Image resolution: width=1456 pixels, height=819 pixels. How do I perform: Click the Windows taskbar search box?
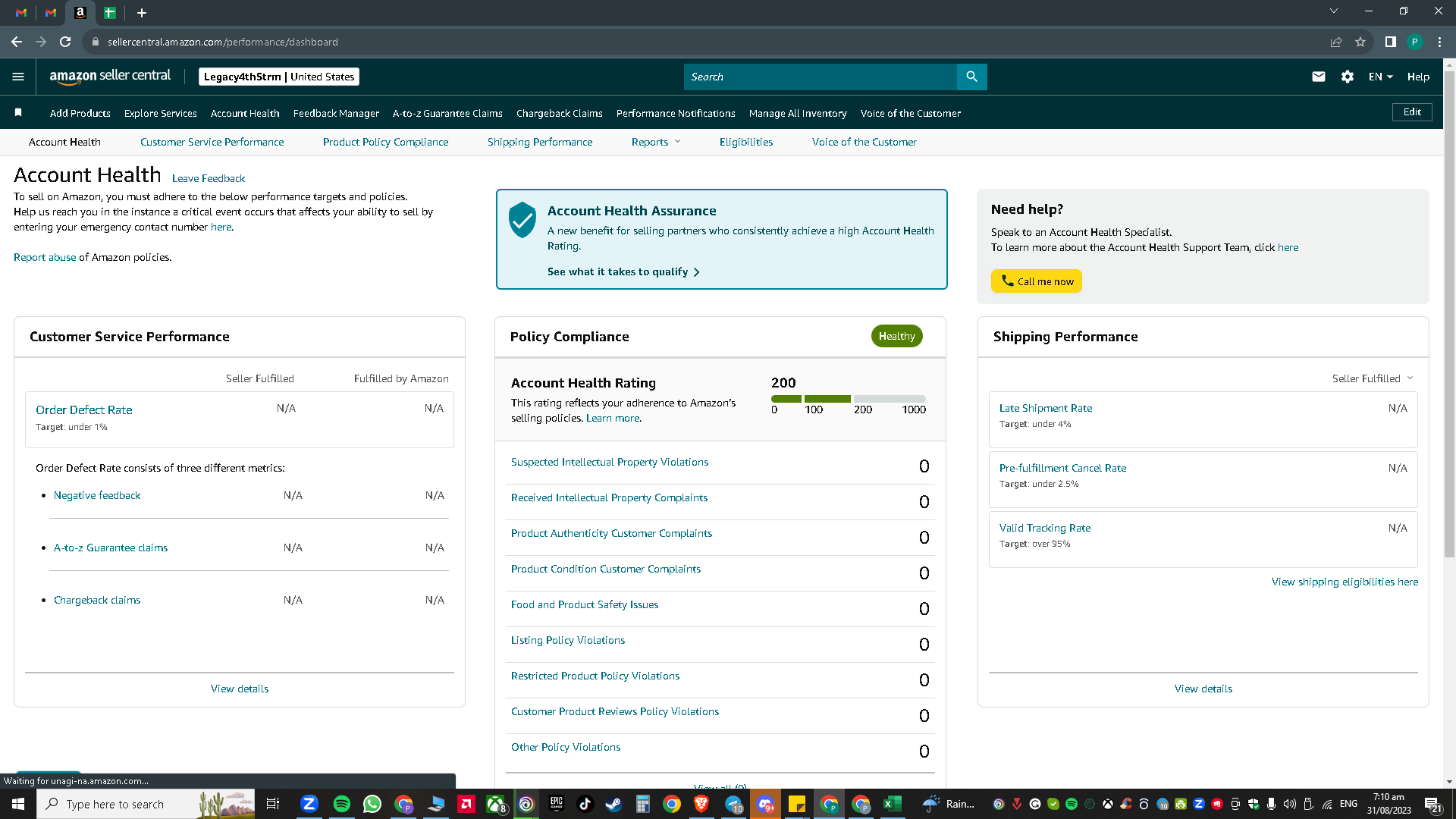147,804
